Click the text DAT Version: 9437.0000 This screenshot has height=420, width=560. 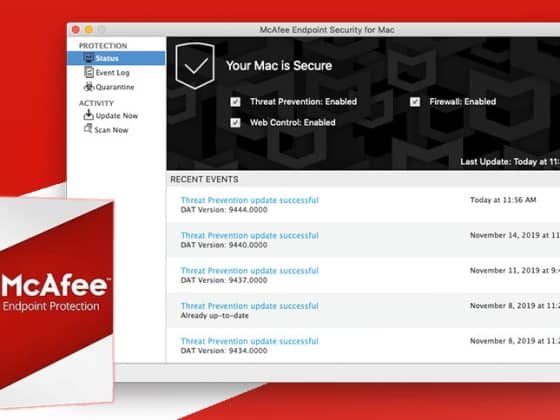(x=224, y=280)
